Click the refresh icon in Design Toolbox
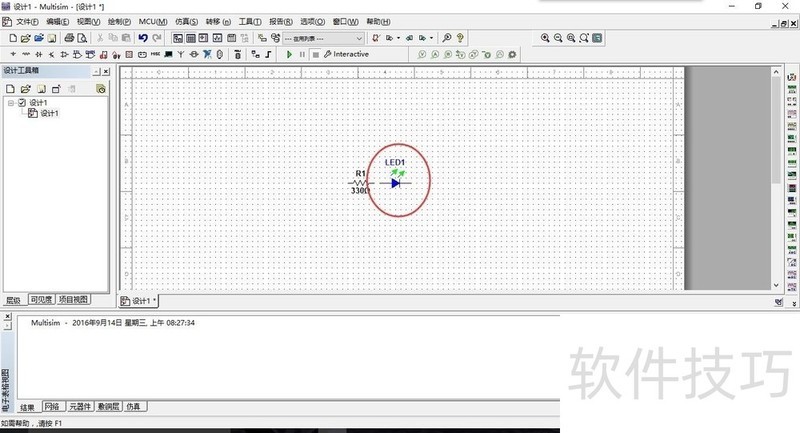Viewport: 800px width, 433px height. click(101, 89)
